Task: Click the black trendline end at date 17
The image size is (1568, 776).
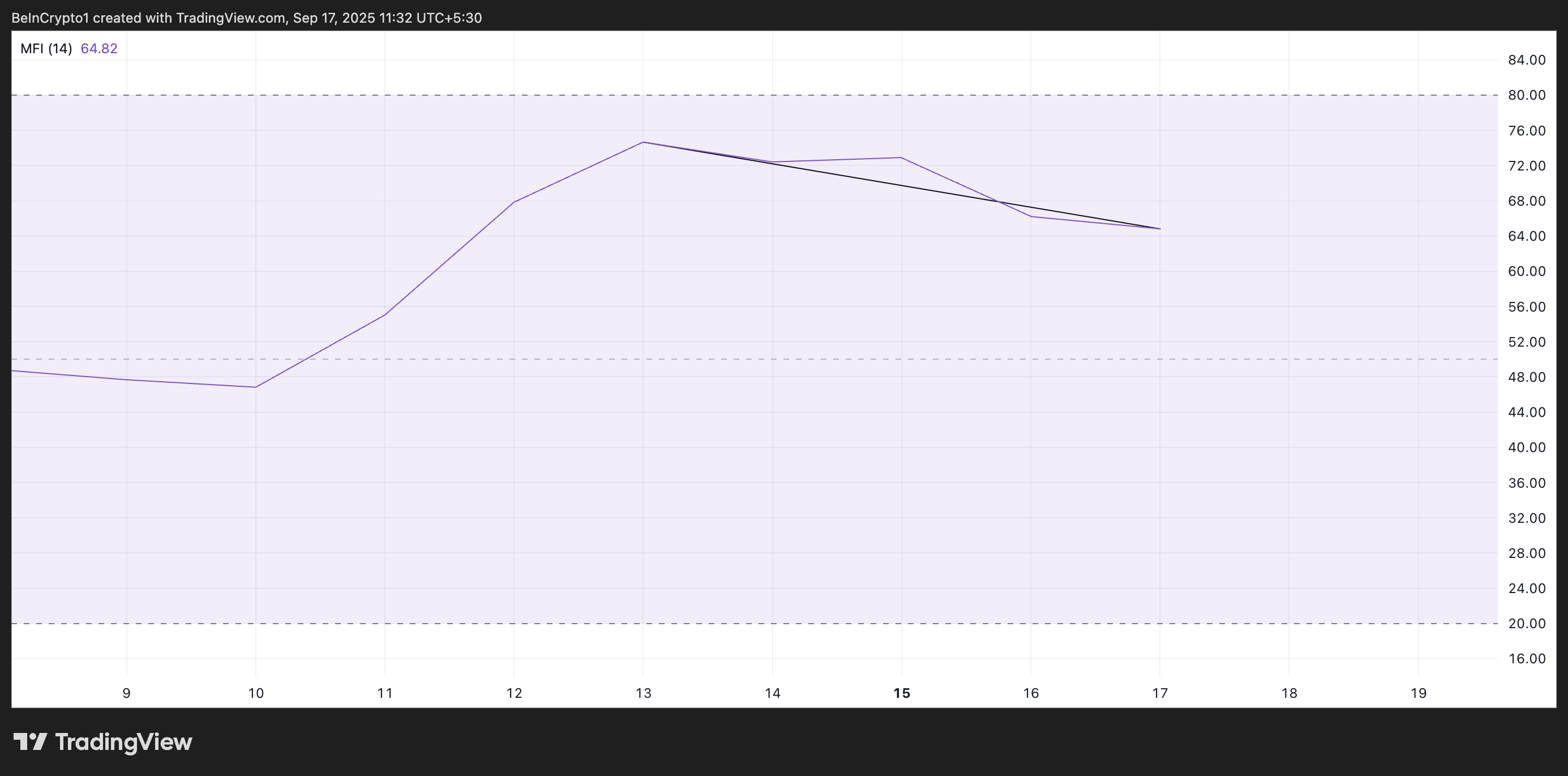Action: tap(1159, 228)
